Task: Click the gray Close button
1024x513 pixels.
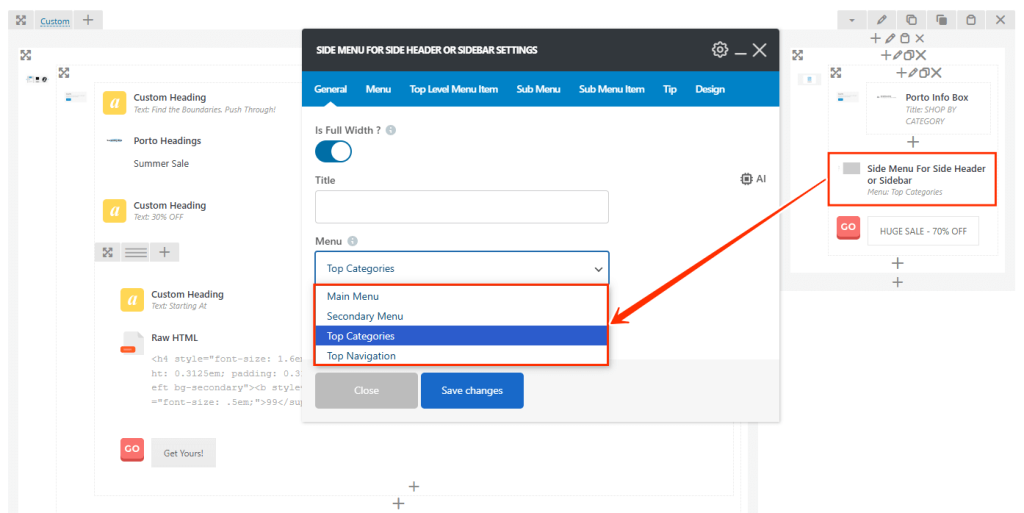Action: coord(366,390)
